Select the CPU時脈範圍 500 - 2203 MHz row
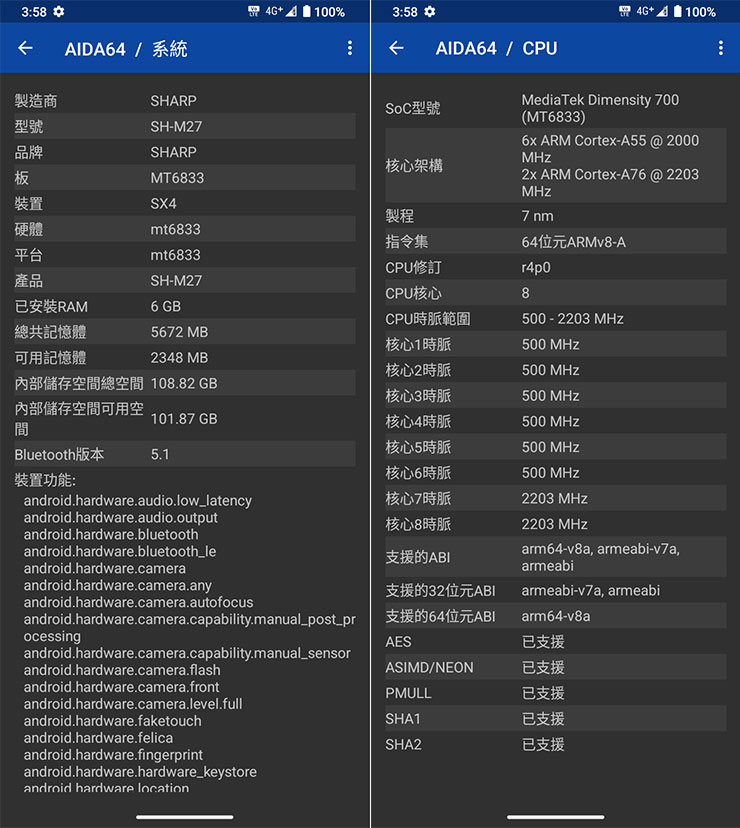This screenshot has height=828, width=740. [555, 318]
